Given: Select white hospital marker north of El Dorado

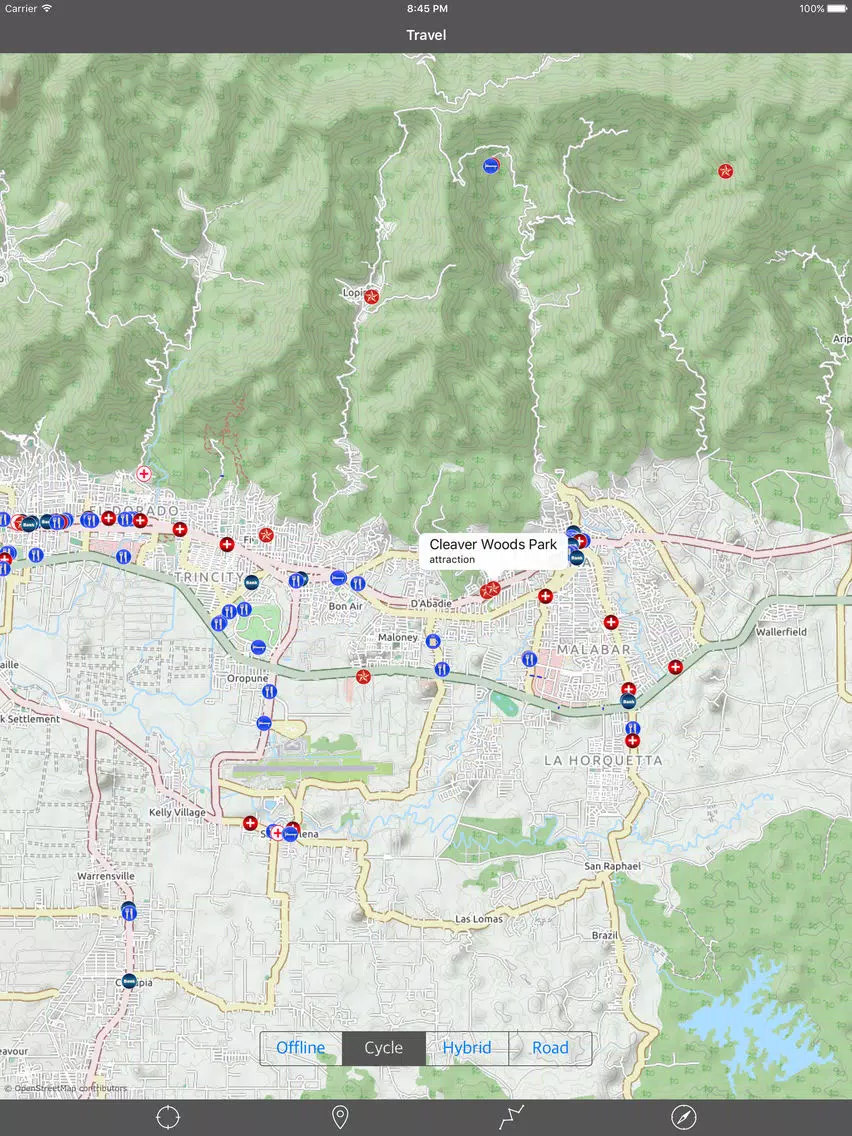Looking at the screenshot, I should (144, 474).
